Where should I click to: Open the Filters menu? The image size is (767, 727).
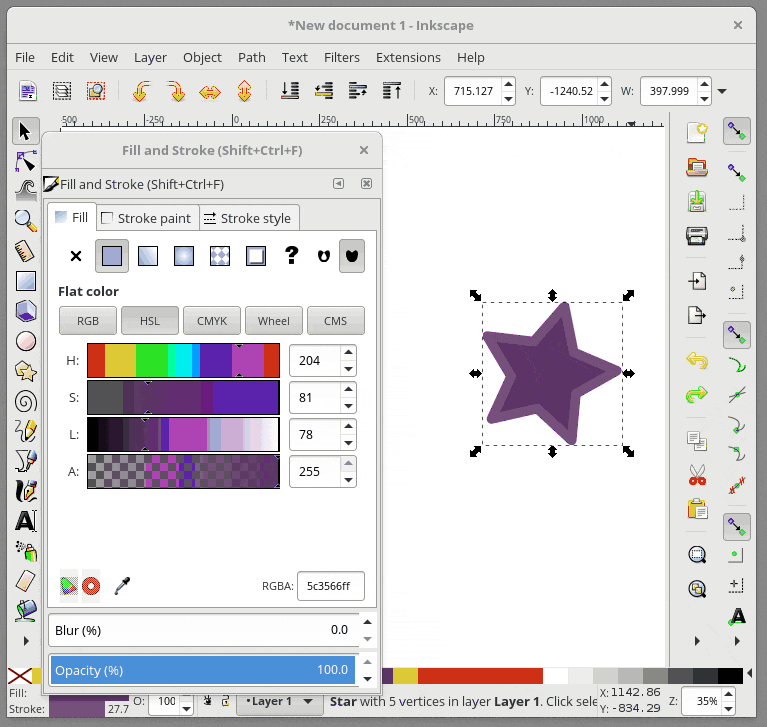[342, 57]
